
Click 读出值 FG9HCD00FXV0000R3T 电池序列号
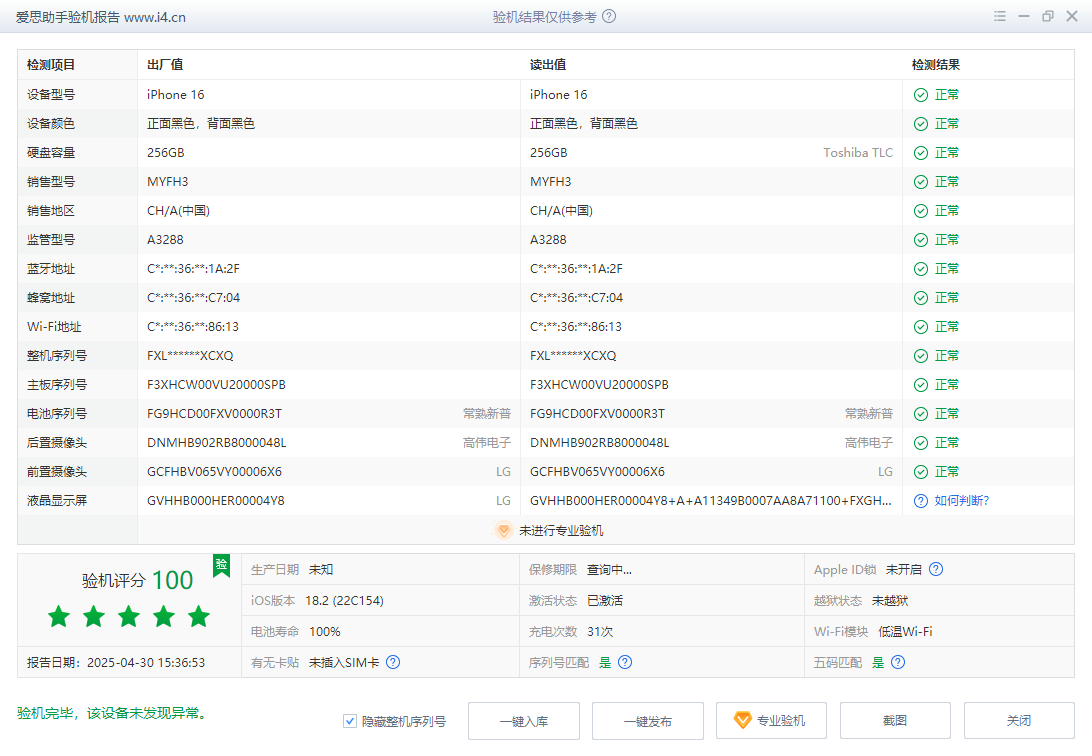(x=598, y=414)
